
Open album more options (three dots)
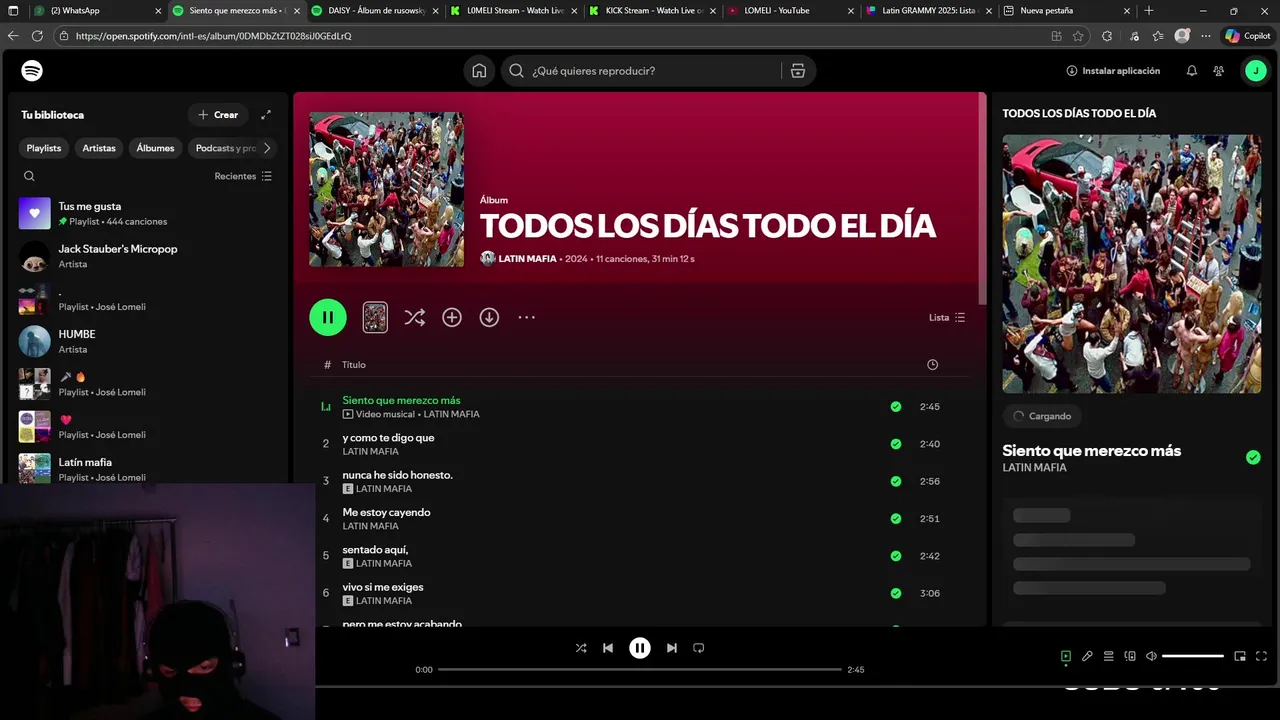(527, 317)
